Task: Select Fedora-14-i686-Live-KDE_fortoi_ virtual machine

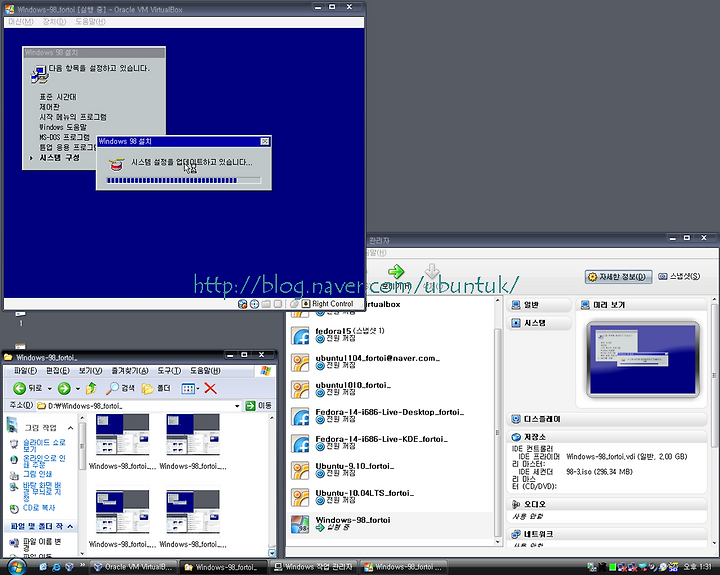Action: pos(390,443)
